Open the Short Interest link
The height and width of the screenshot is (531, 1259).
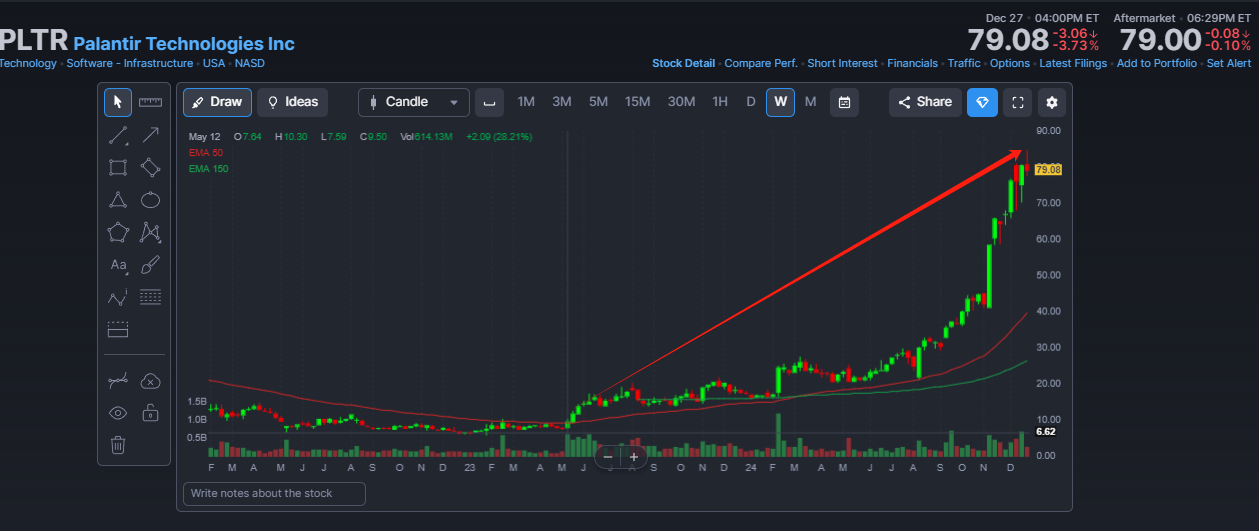click(x=842, y=63)
